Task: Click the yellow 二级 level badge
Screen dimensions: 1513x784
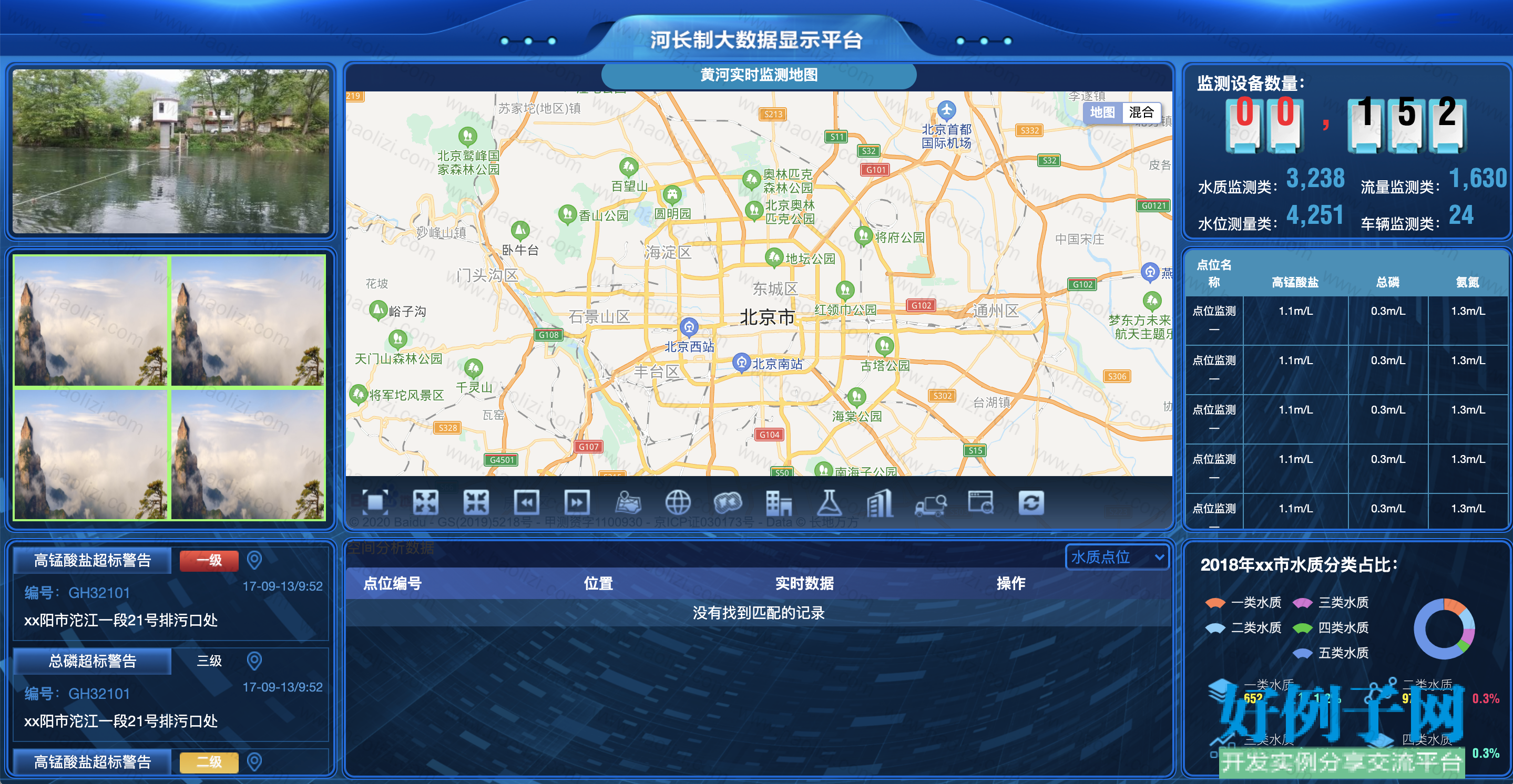Action: [209, 762]
